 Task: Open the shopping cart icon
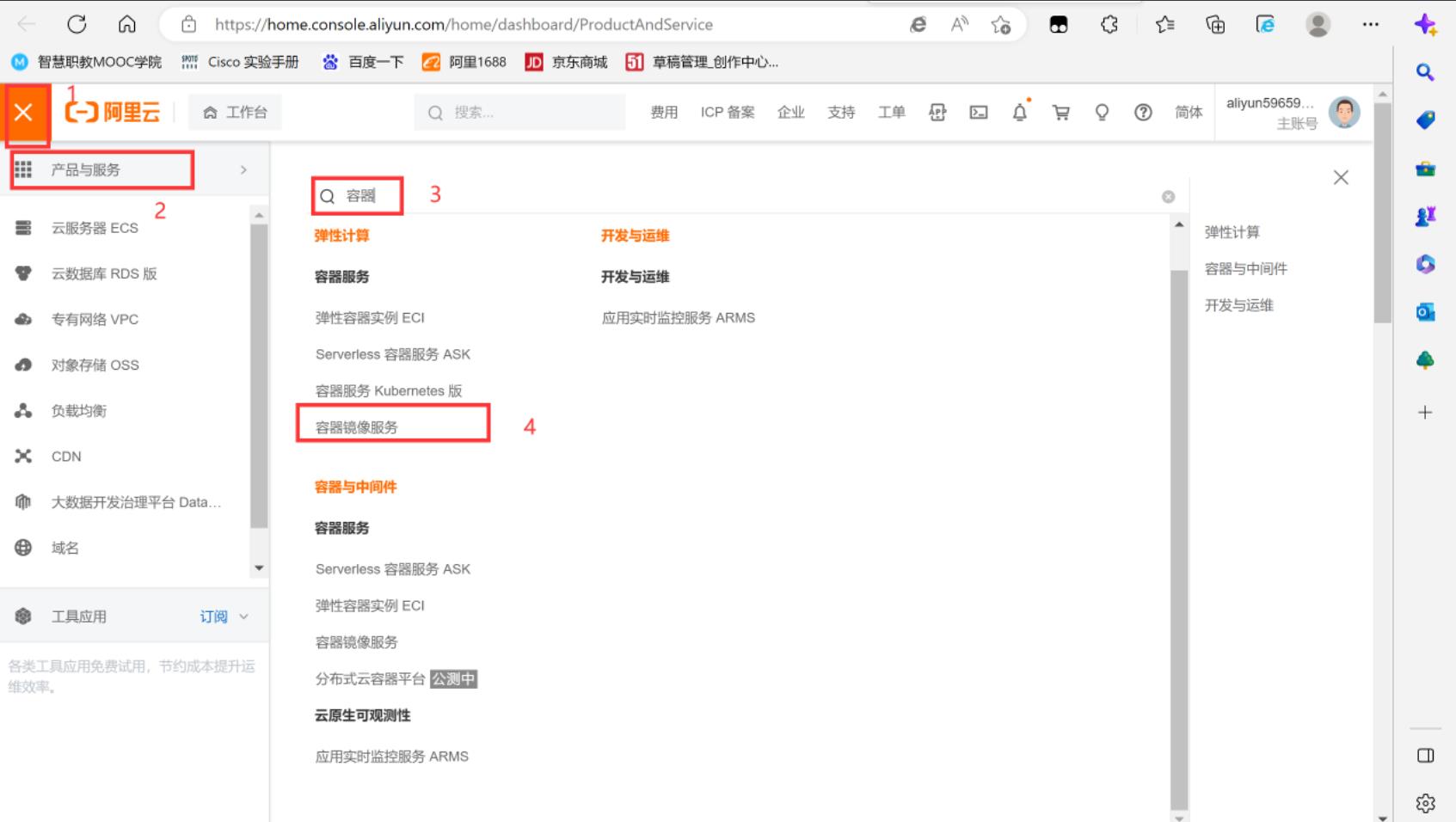coord(1061,113)
